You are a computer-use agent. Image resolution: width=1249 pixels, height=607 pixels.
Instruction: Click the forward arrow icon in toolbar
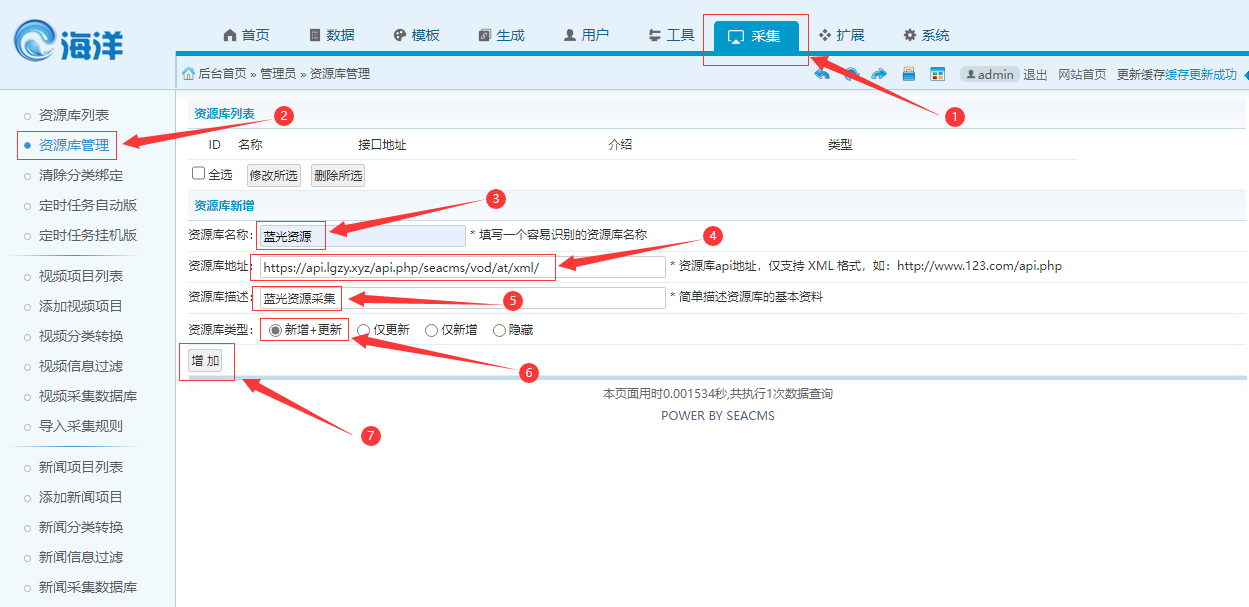(x=879, y=74)
